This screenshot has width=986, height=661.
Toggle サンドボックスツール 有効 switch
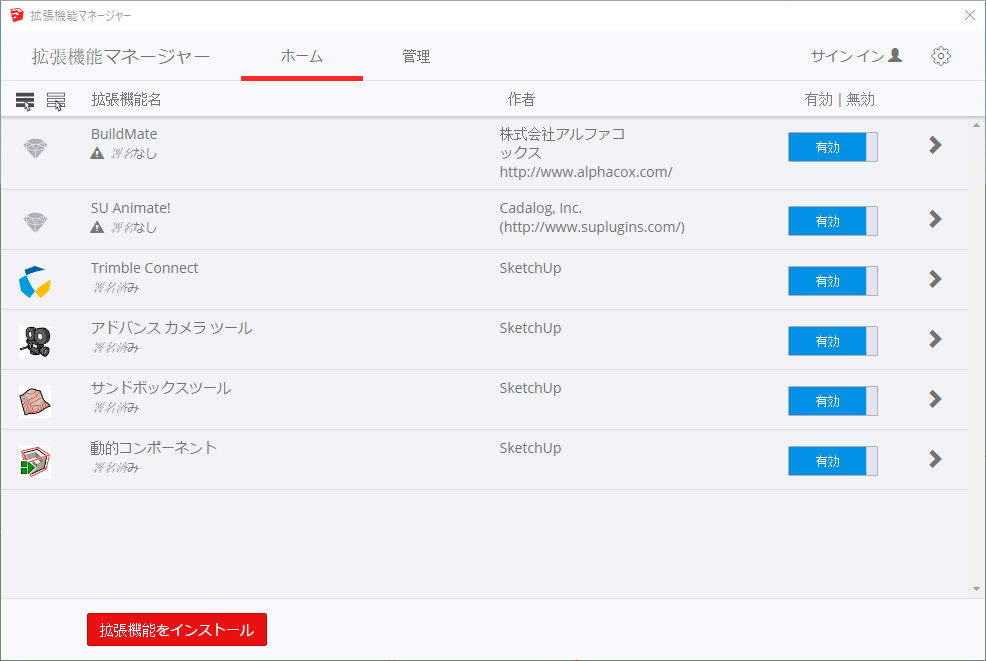(x=833, y=401)
